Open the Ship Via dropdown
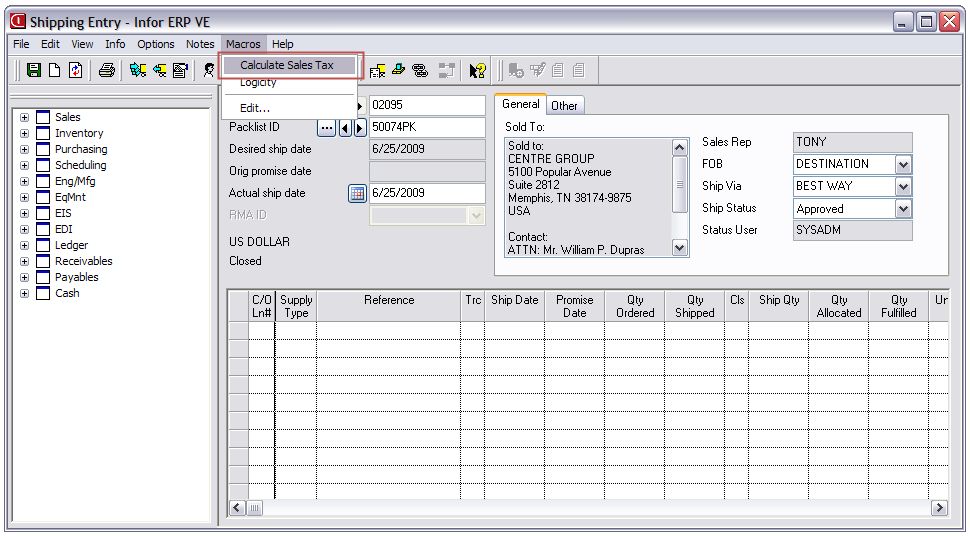The height and width of the screenshot is (536, 970). click(903, 186)
